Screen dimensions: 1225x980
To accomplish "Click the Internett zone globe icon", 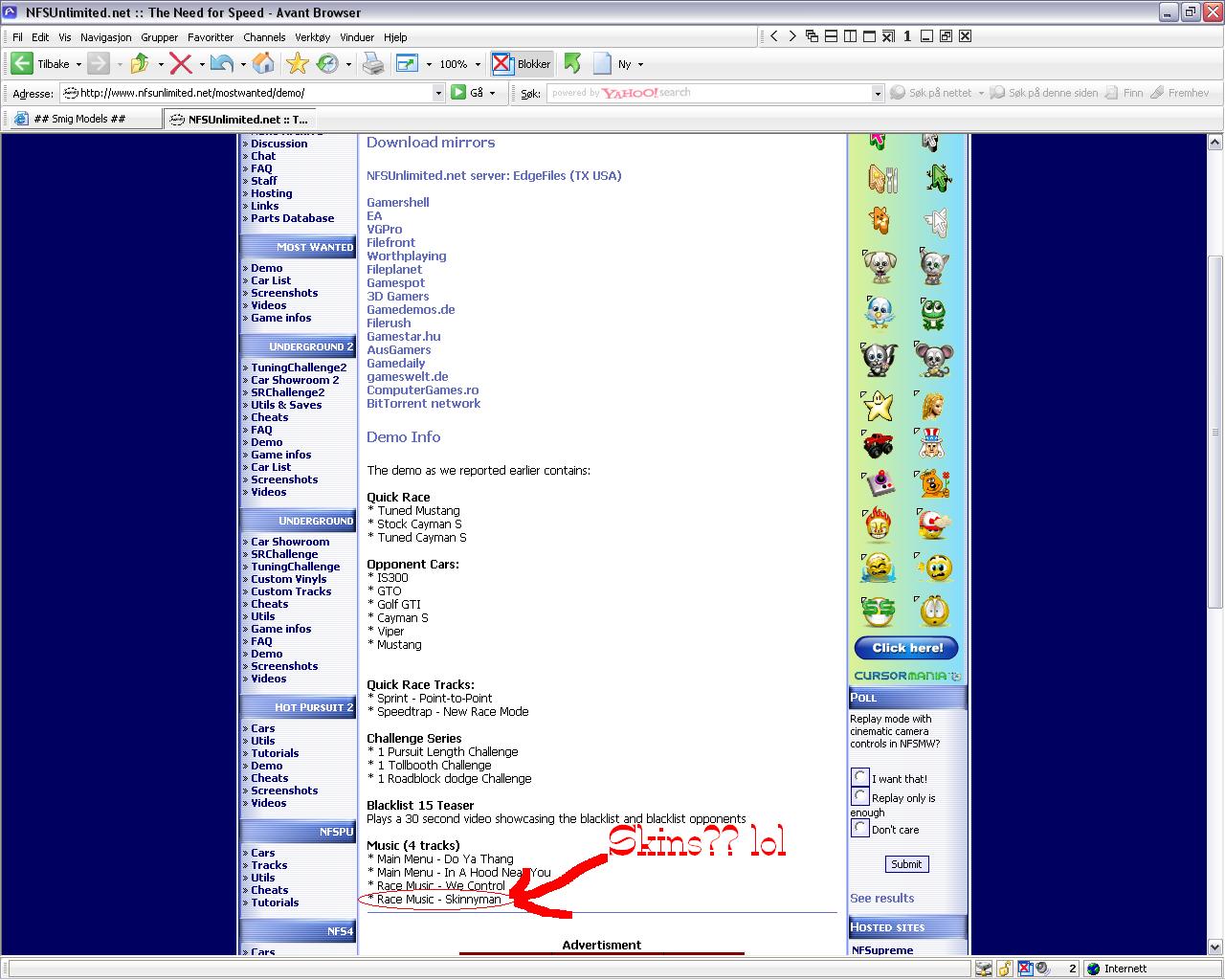I will click(x=1094, y=969).
